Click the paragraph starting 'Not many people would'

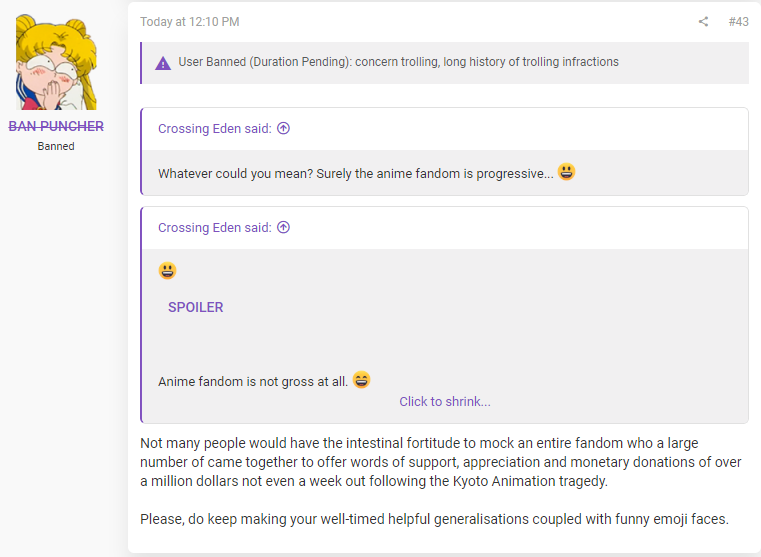(441, 462)
